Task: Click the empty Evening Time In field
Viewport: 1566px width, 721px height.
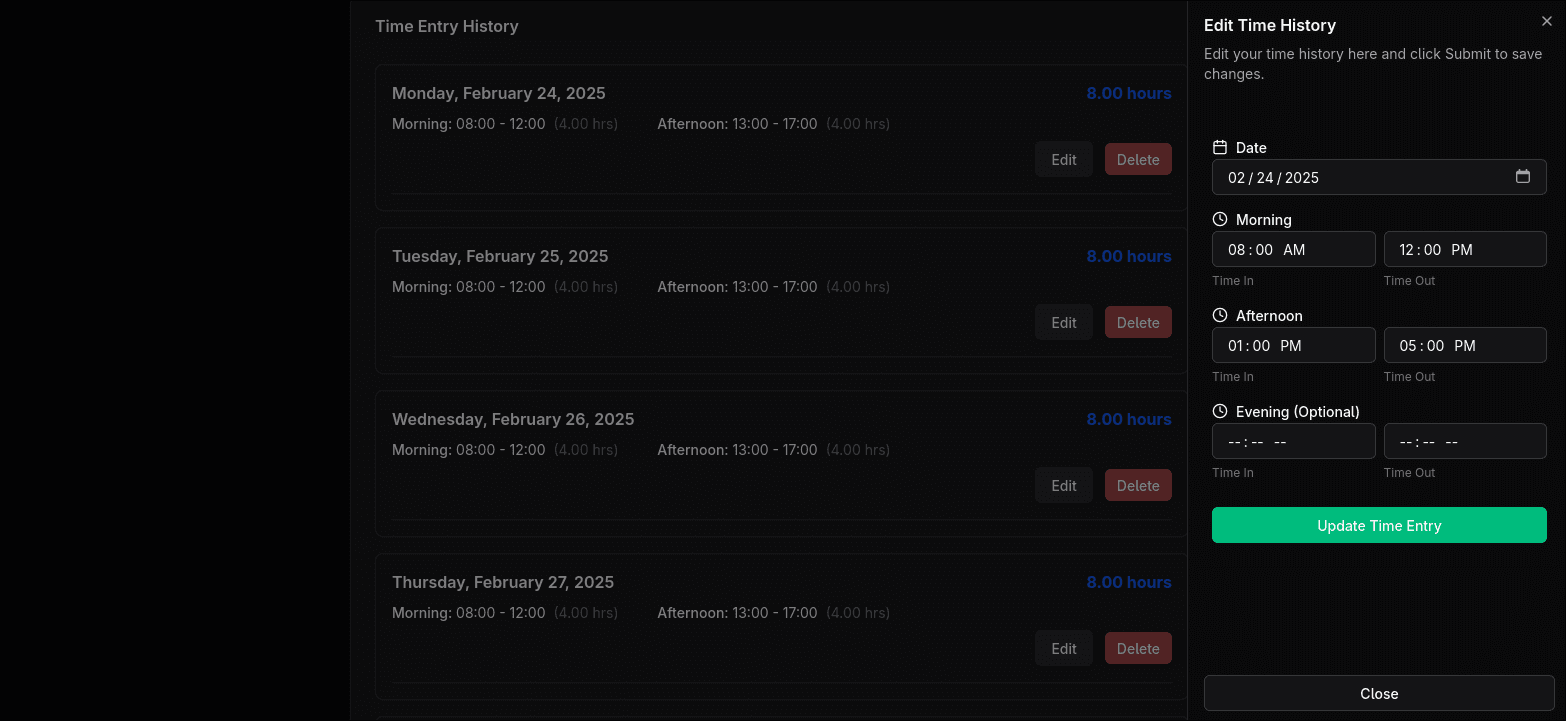Action: (1293, 440)
